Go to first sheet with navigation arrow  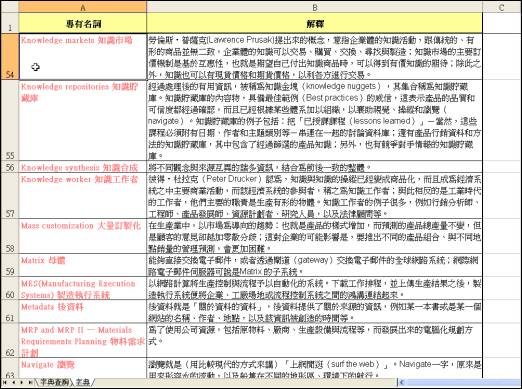click(x=5, y=382)
